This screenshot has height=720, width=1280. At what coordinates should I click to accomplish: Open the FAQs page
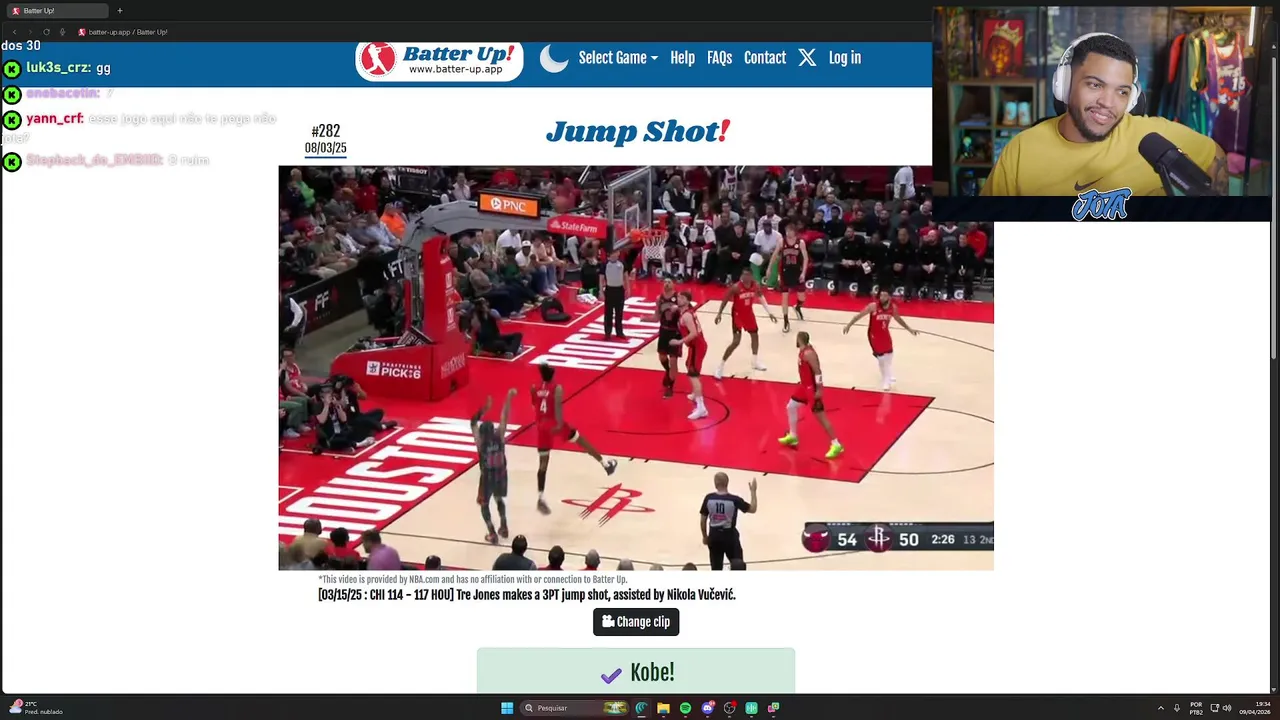(719, 58)
